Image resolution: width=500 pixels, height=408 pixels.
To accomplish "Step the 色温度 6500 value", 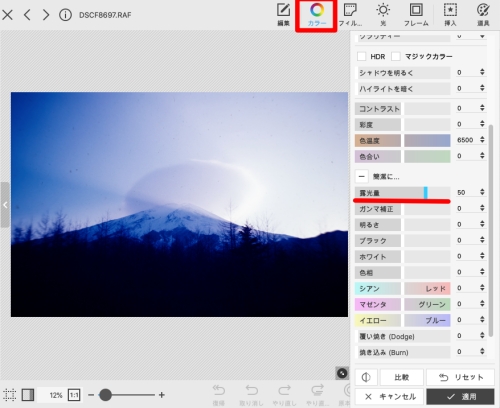I will [482, 140].
